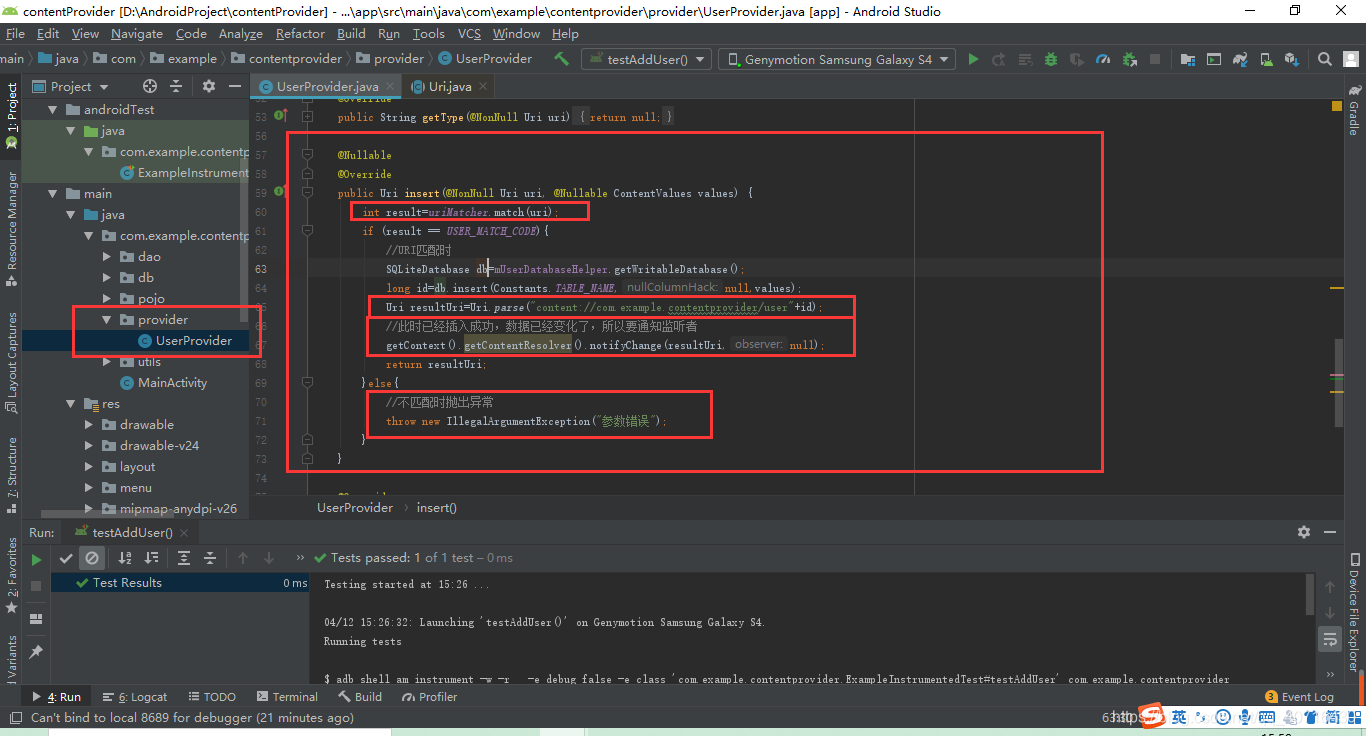The width and height of the screenshot is (1366, 736).
Task: Open the Event Log
Action: tap(1299, 697)
